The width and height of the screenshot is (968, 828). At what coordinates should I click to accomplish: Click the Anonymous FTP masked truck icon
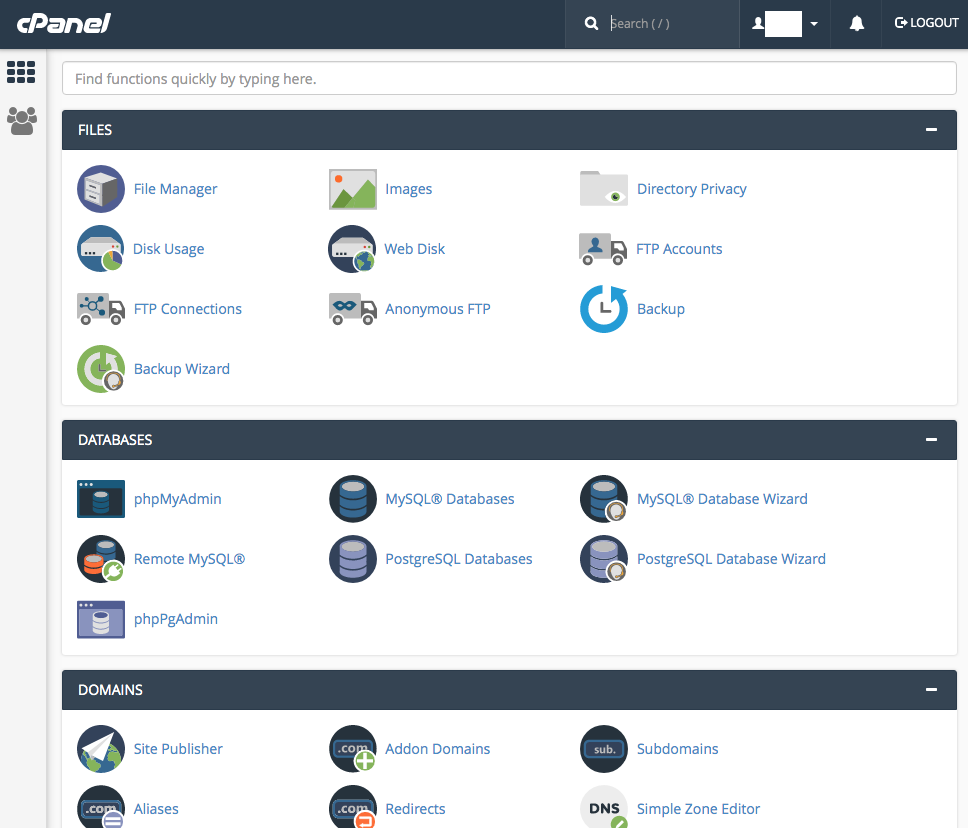353,309
